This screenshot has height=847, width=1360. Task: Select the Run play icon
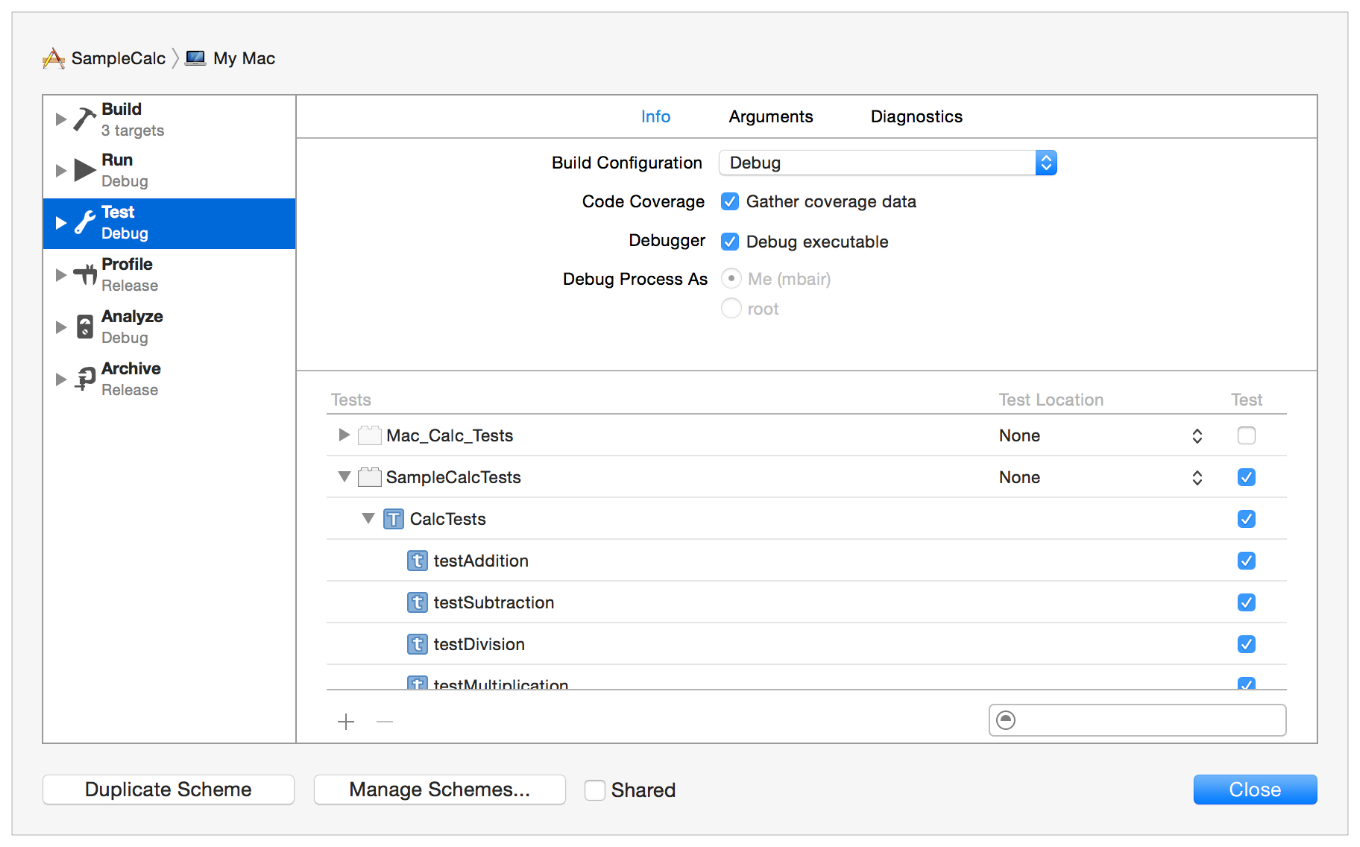pyautogui.click(x=85, y=171)
